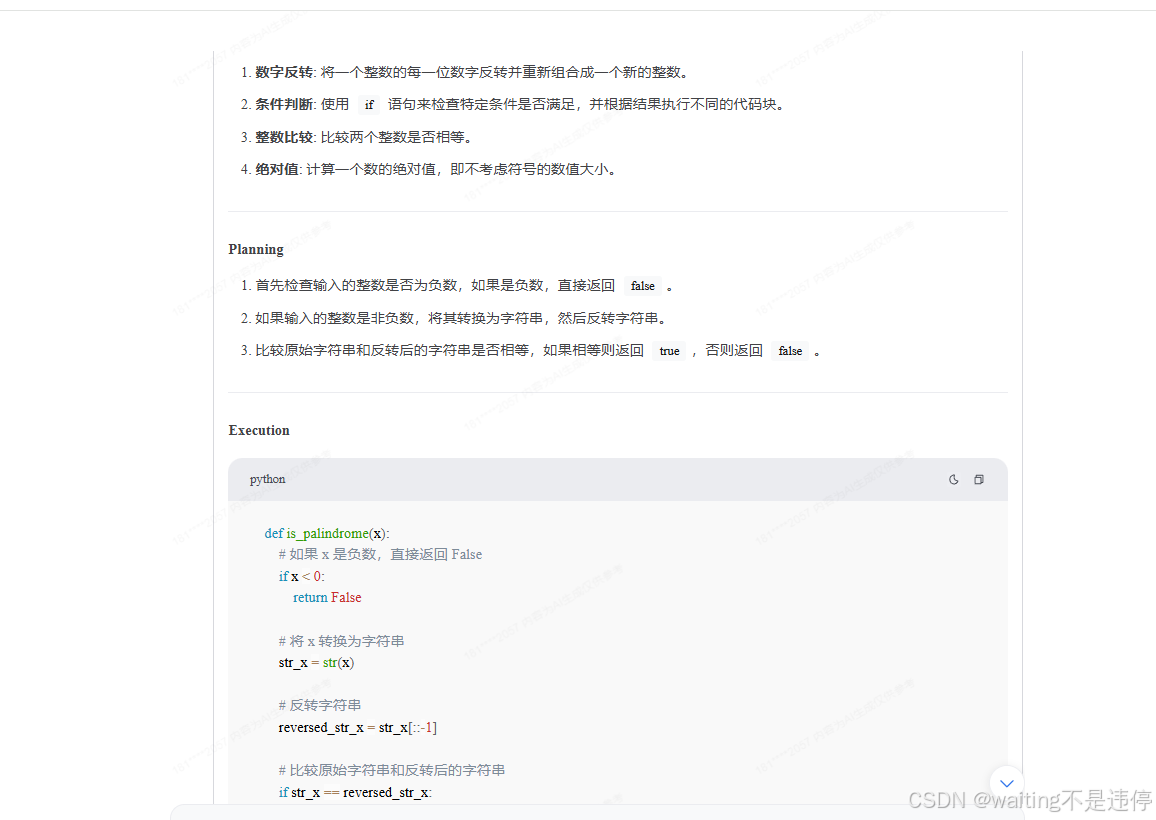The width and height of the screenshot is (1156, 820).
Task: Click the inline 'if' code tag
Action: pyautogui.click(x=369, y=105)
